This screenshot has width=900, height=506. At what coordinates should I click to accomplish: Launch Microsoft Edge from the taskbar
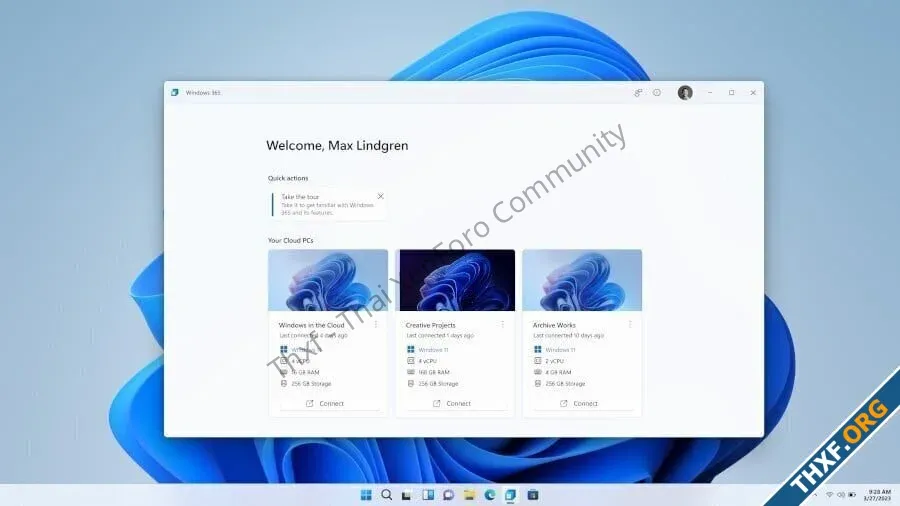490,495
